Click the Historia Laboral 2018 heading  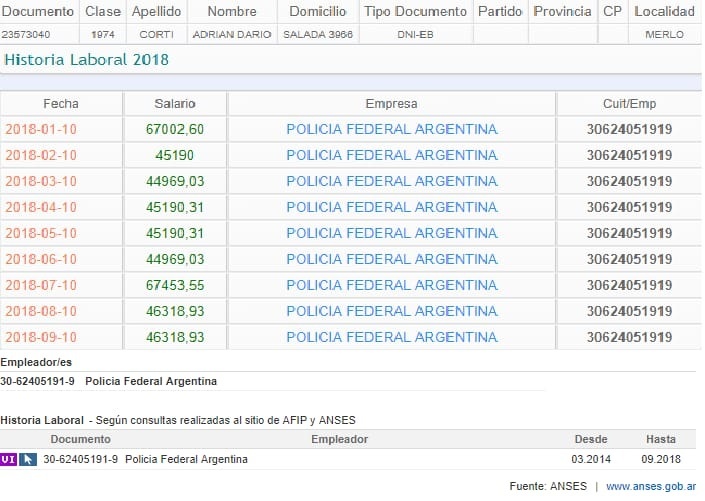pyautogui.click(x=87, y=60)
